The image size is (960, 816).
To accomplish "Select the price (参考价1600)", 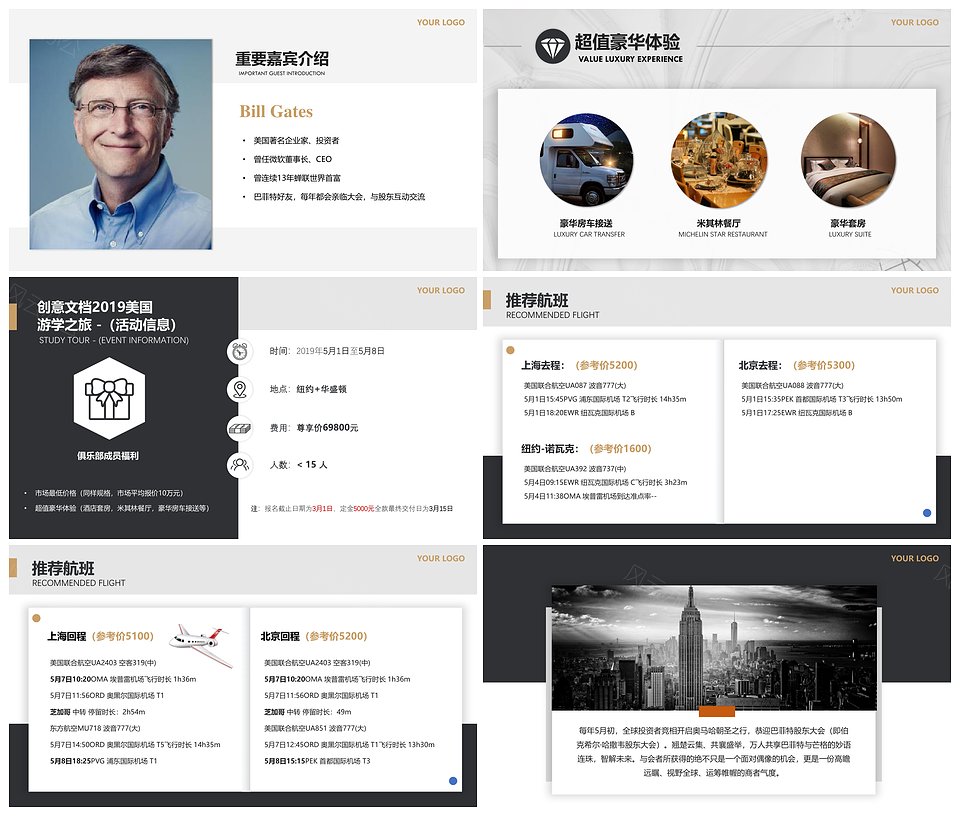I will coord(620,449).
